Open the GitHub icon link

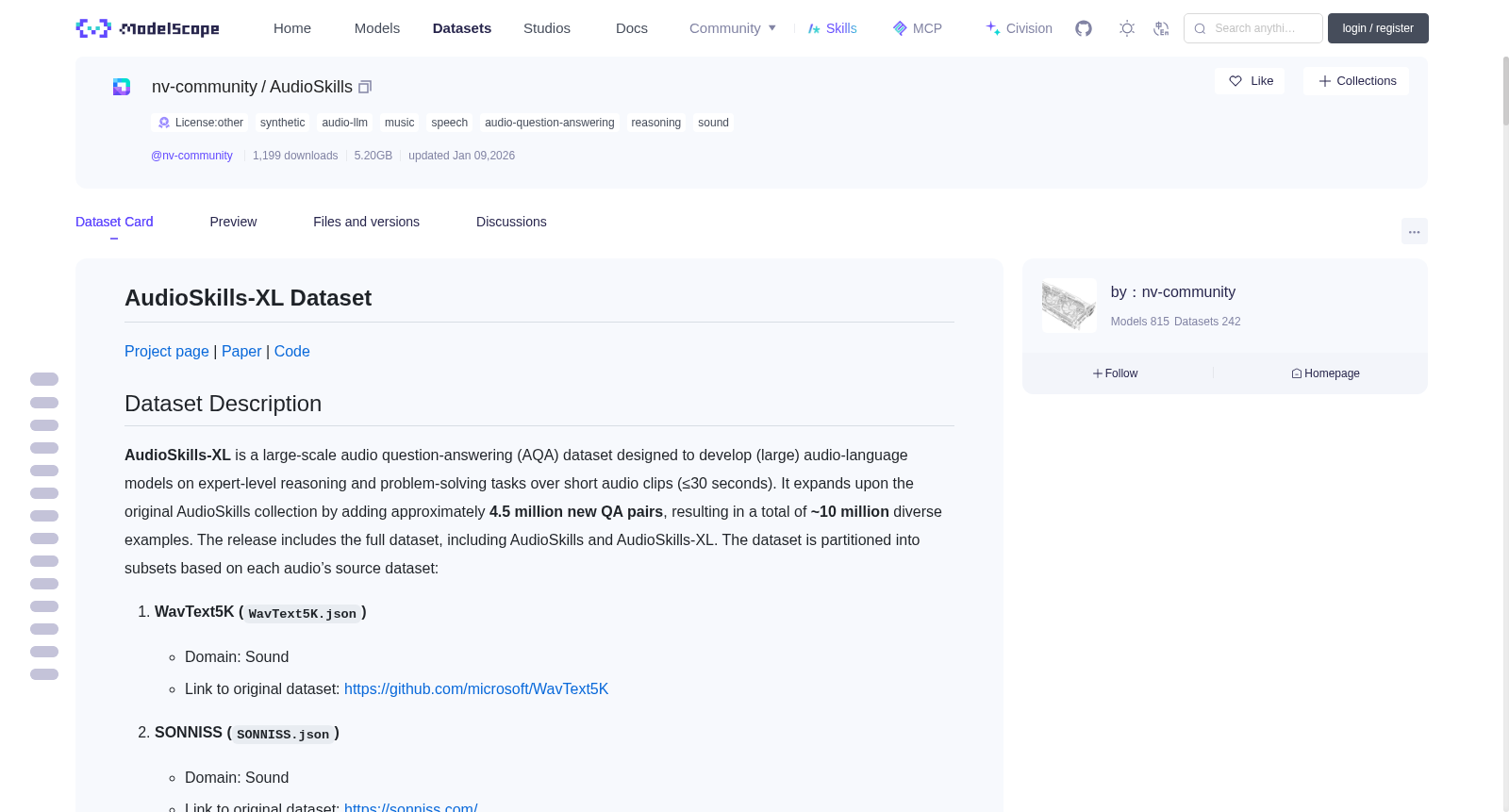pyautogui.click(x=1084, y=28)
